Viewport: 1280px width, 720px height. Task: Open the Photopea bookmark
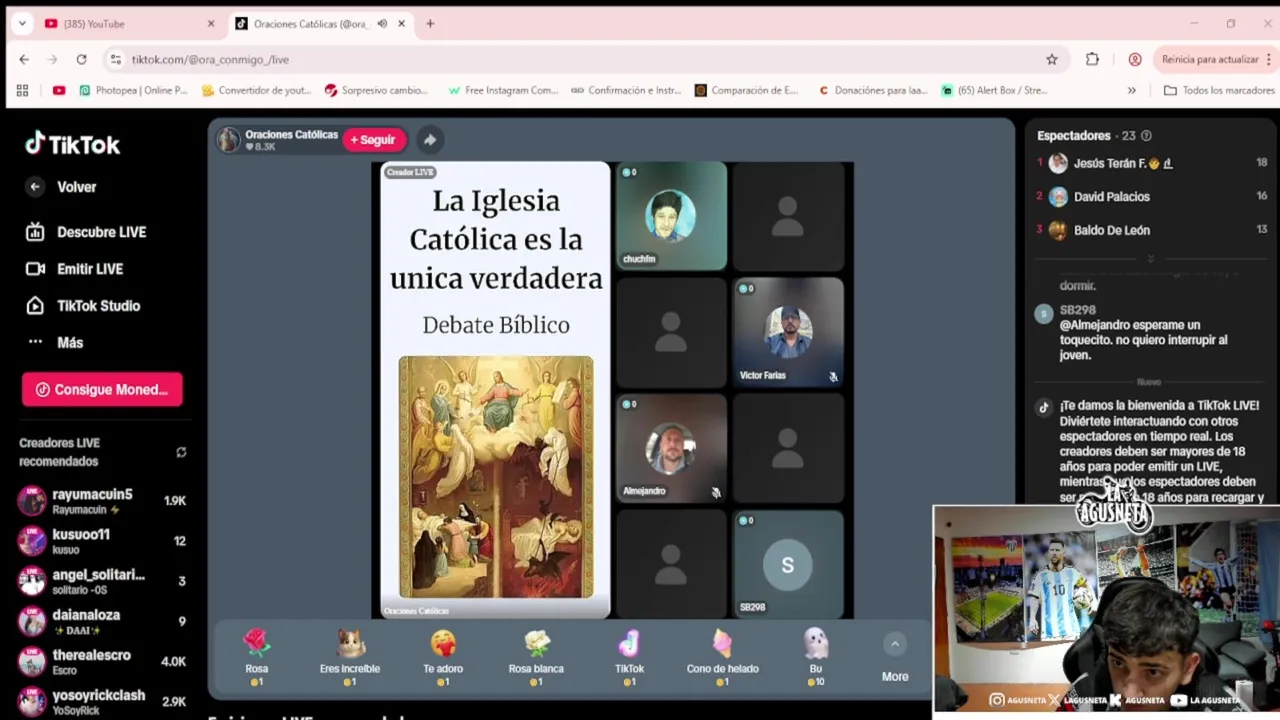(132, 91)
